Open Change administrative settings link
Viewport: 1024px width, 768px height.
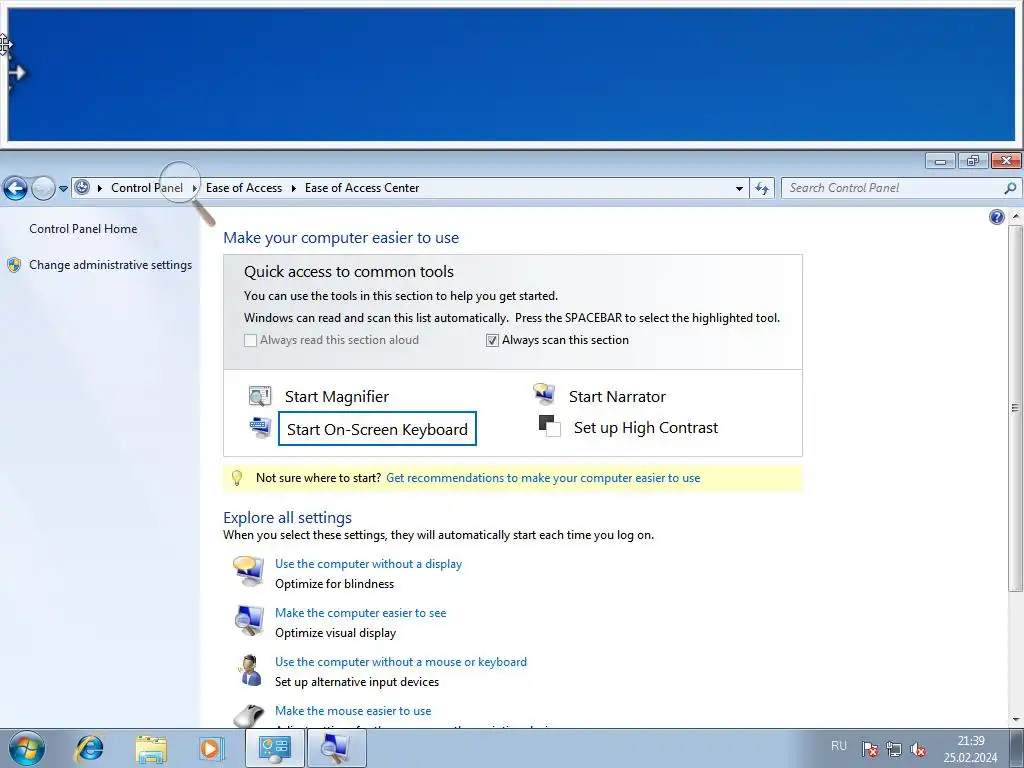pyautogui.click(x=110, y=264)
